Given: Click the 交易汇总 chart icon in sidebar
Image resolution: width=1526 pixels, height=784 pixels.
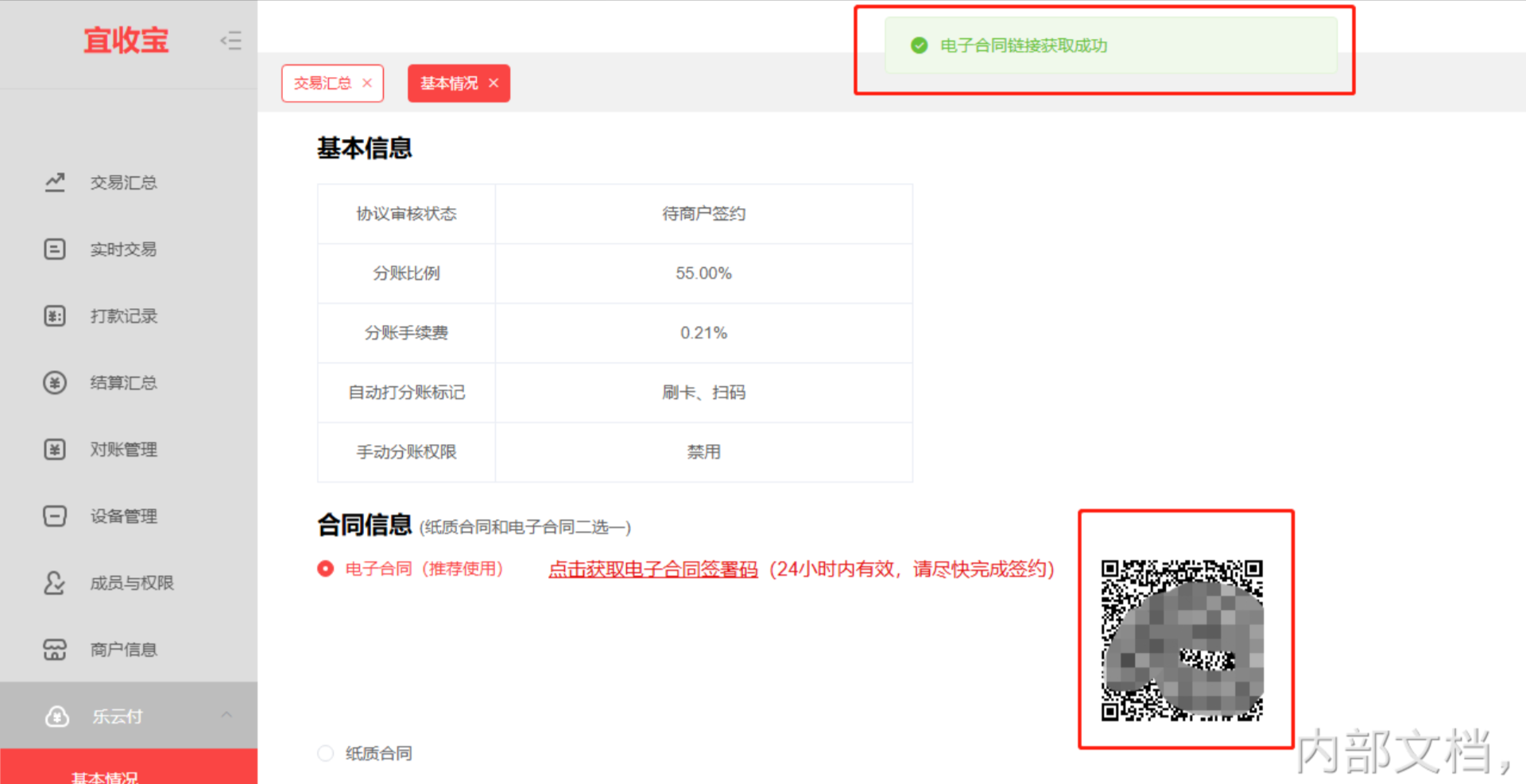Looking at the screenshot, I should [55, 183].
